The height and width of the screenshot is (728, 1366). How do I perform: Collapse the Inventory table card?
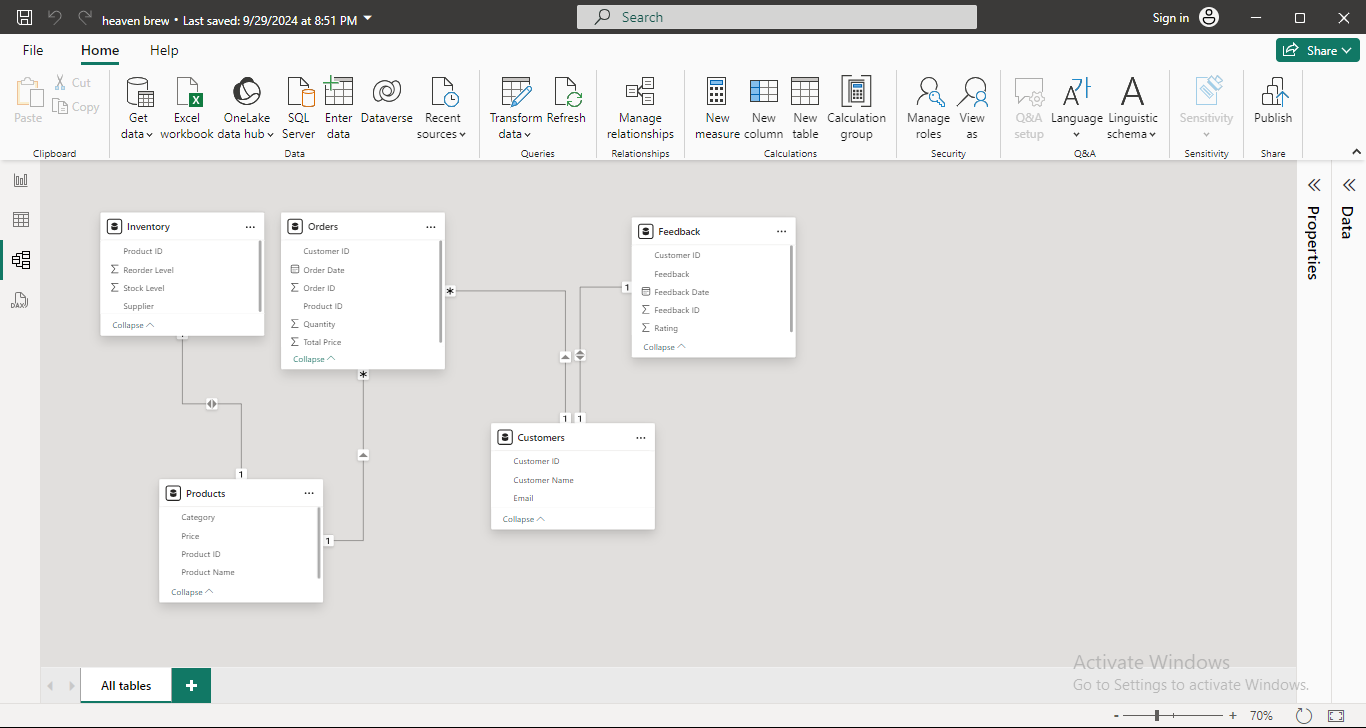pyautogui.click(x=133, y=325)
